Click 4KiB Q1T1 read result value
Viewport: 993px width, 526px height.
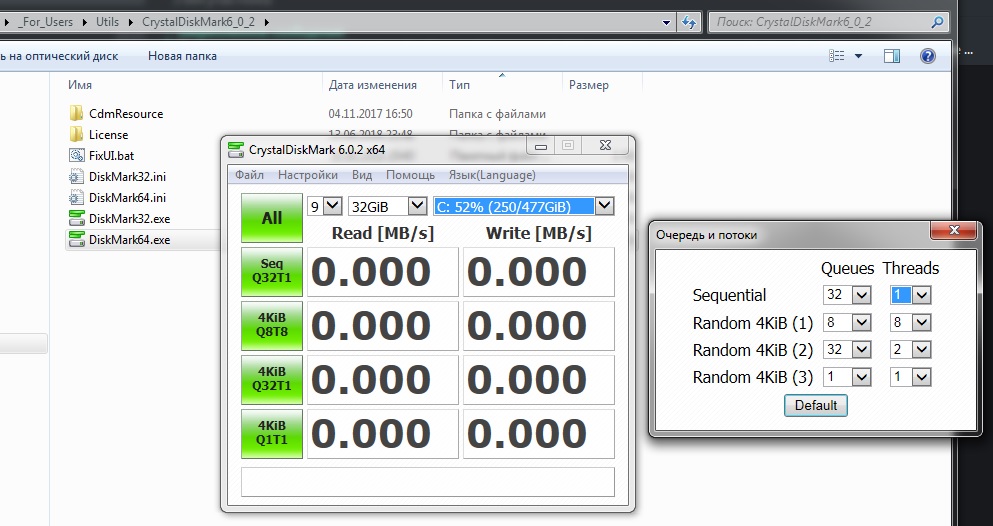point(383,434)
